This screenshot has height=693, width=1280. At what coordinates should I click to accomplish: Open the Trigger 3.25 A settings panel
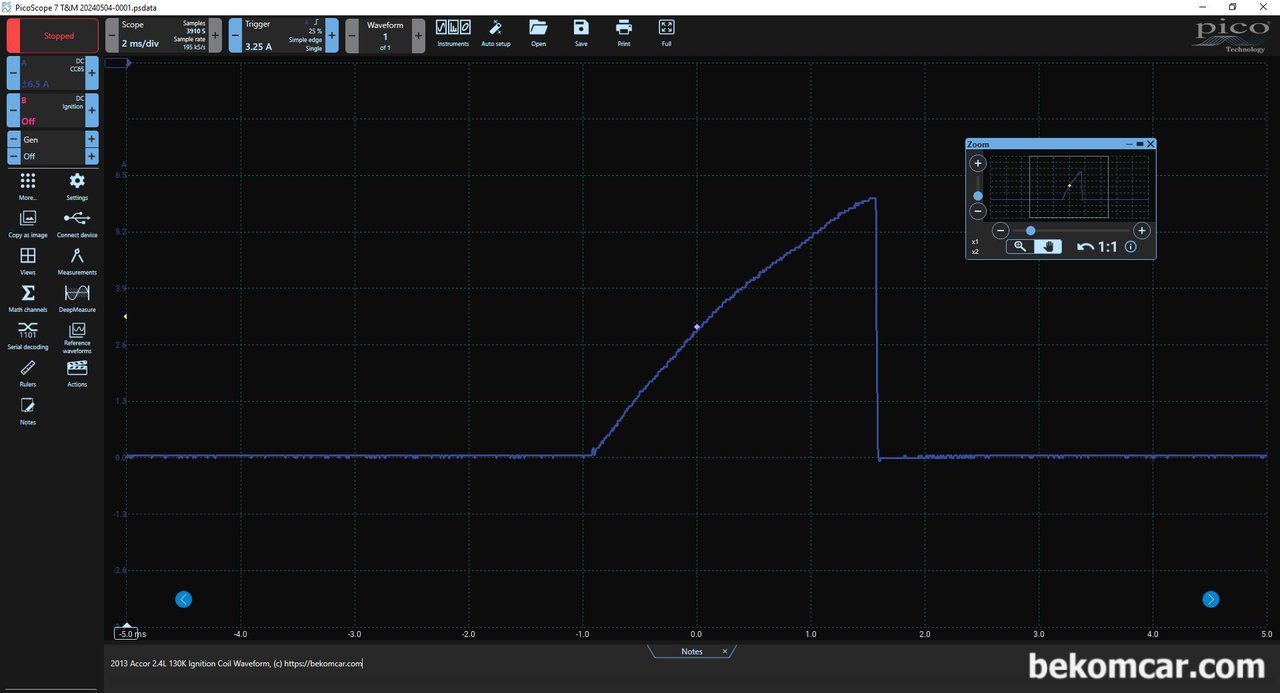(x=284, y=36)
